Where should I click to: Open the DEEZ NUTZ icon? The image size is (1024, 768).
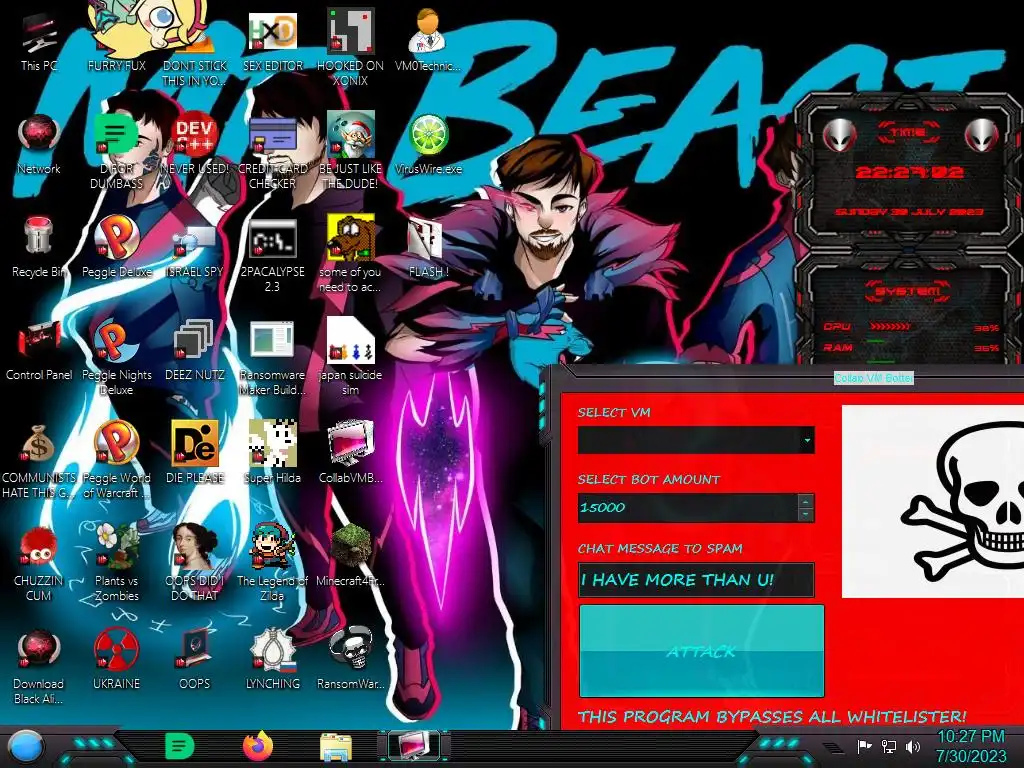[195, 350]
